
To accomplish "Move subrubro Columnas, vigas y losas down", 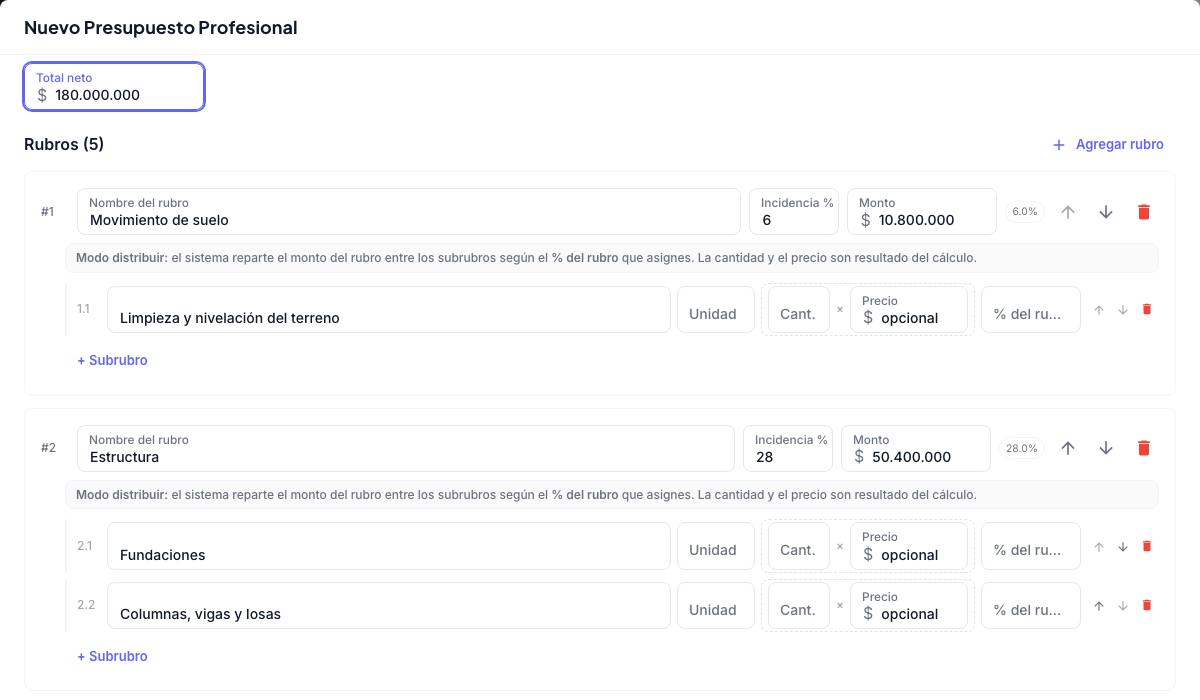I will [1123, 606].
